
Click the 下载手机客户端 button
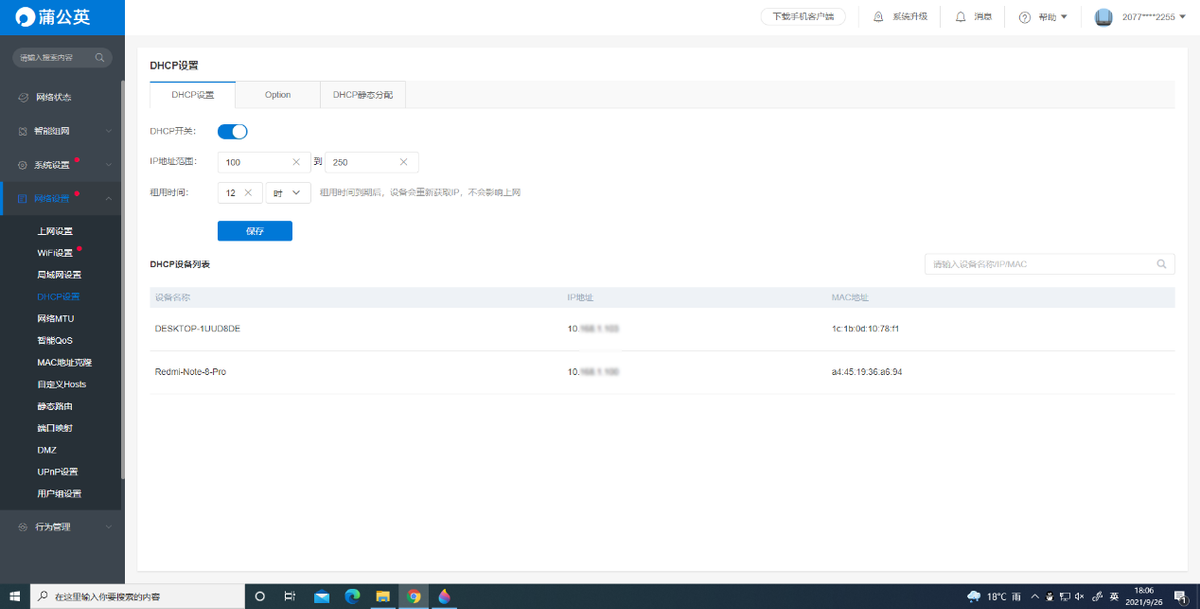(x=803, y=17)
